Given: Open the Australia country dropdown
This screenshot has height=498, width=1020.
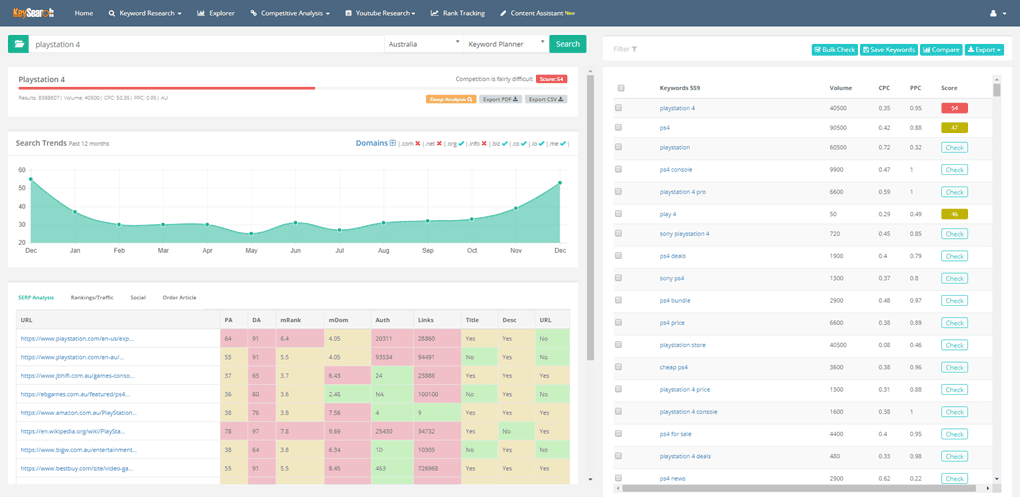Looking at the screenshot, I should coord(423,44).
